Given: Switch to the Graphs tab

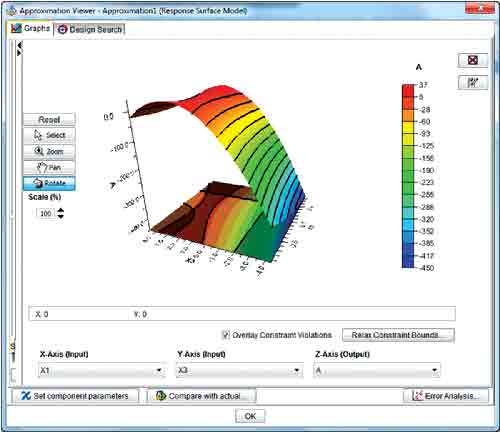Looking at the screenshot, I should click(x=30, y=29).
